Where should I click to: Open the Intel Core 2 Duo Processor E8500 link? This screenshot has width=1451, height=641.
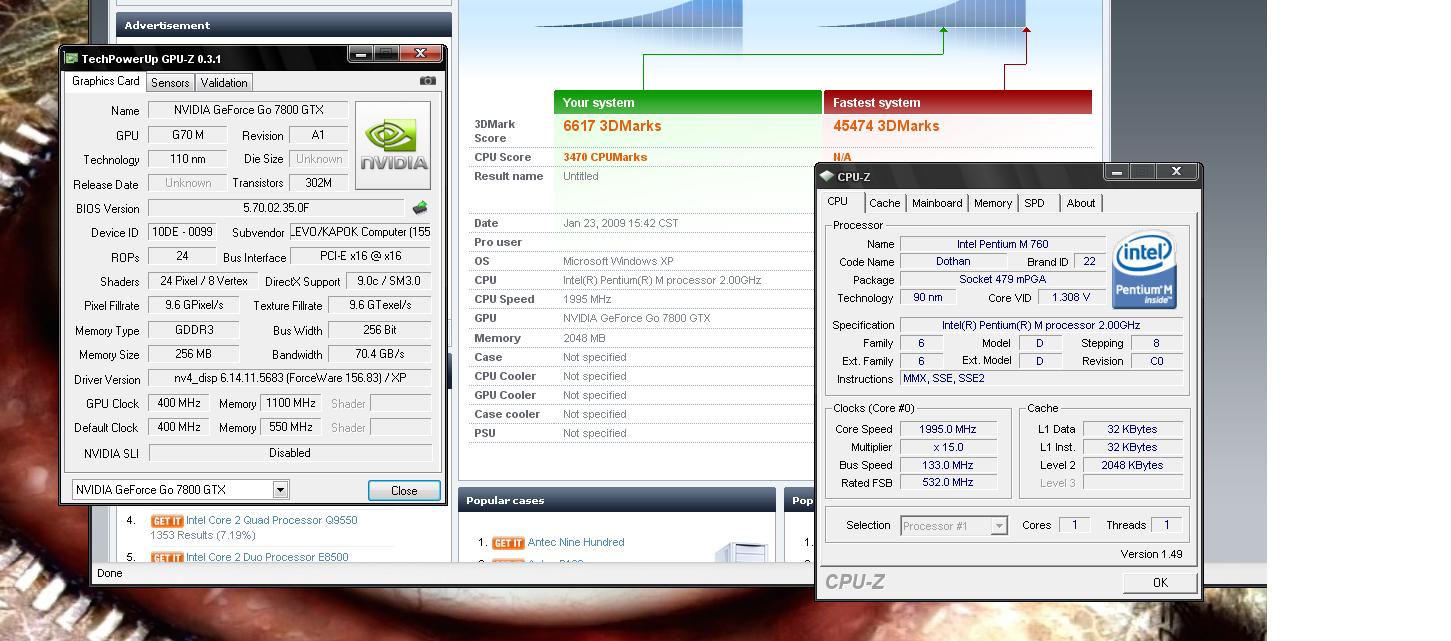pos(267,557)
